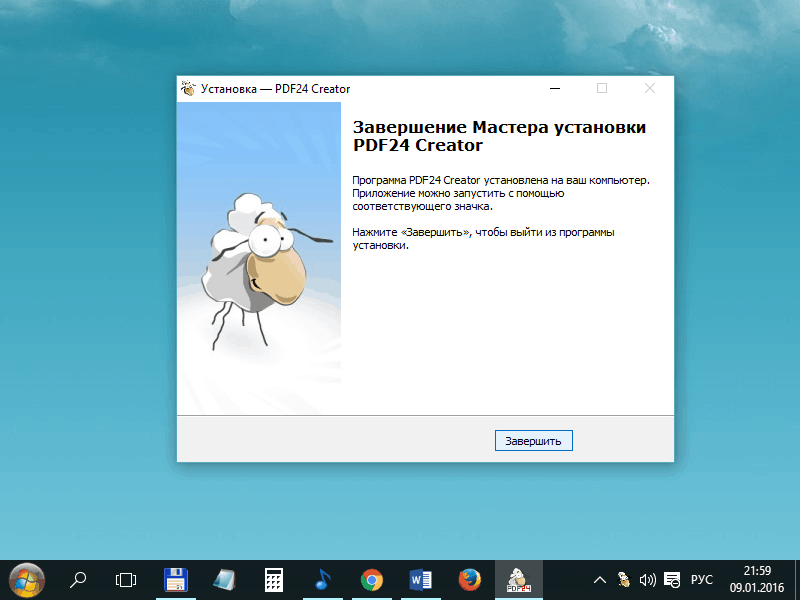The height and width of the screenshot is (600, 800).
Task: Open taskbar search magnifier
Action: [78, 580]
